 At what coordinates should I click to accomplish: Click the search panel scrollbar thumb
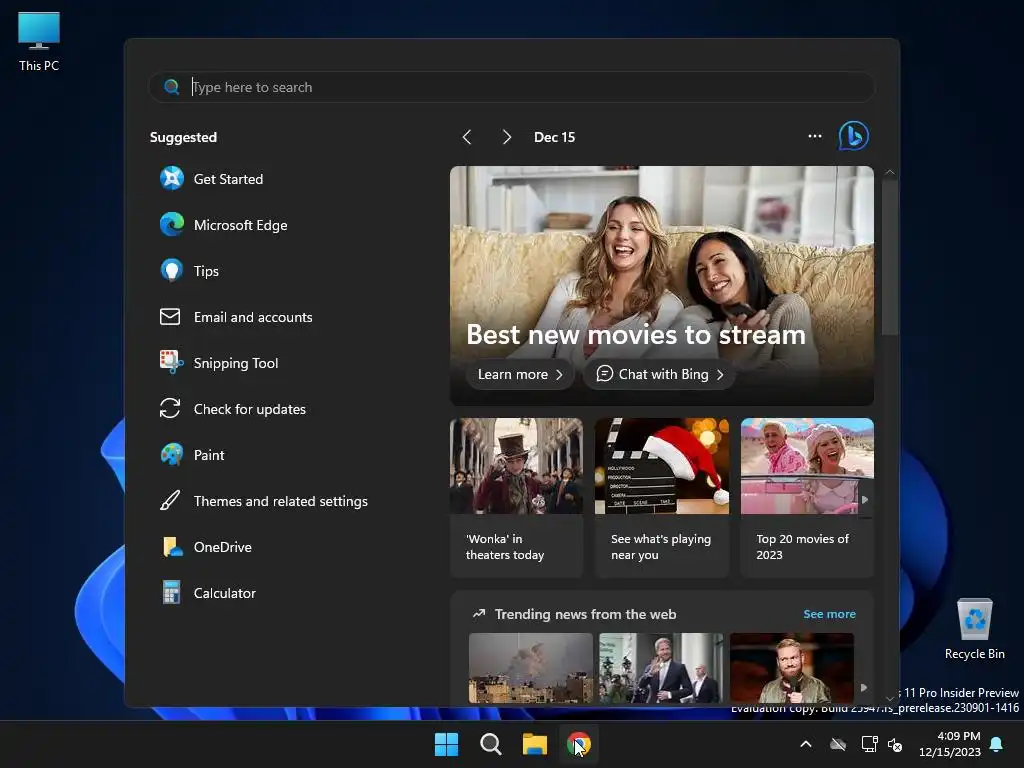pos(889,258)
